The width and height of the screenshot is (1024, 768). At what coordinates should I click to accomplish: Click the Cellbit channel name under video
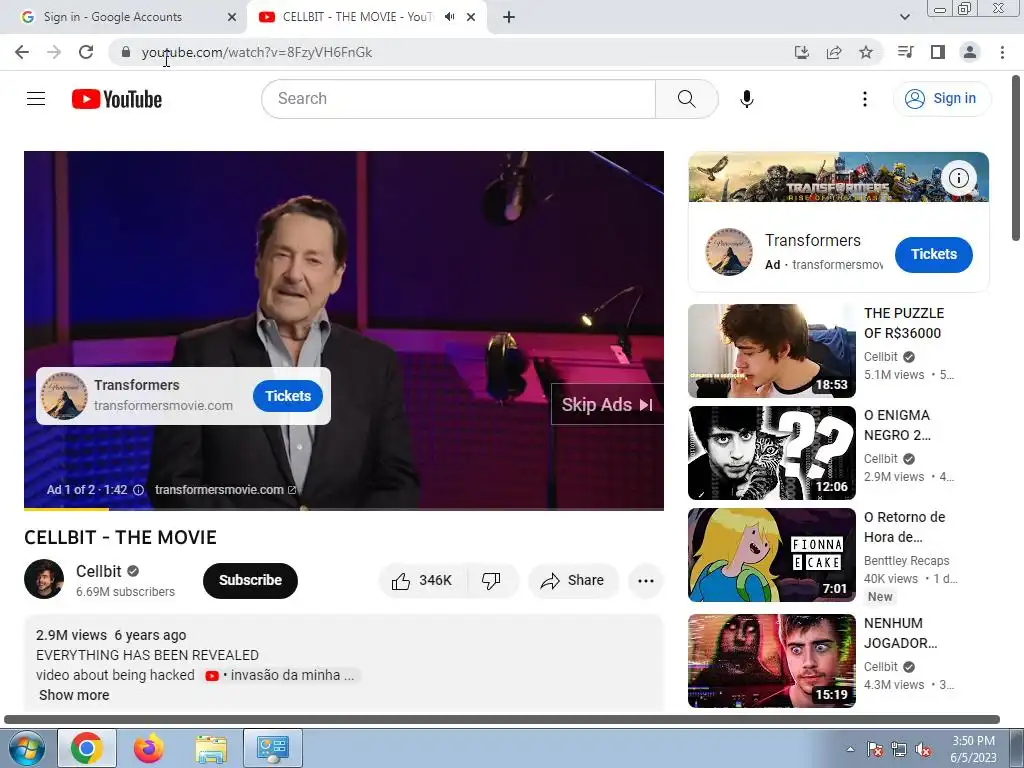click(x=99, y=571)
